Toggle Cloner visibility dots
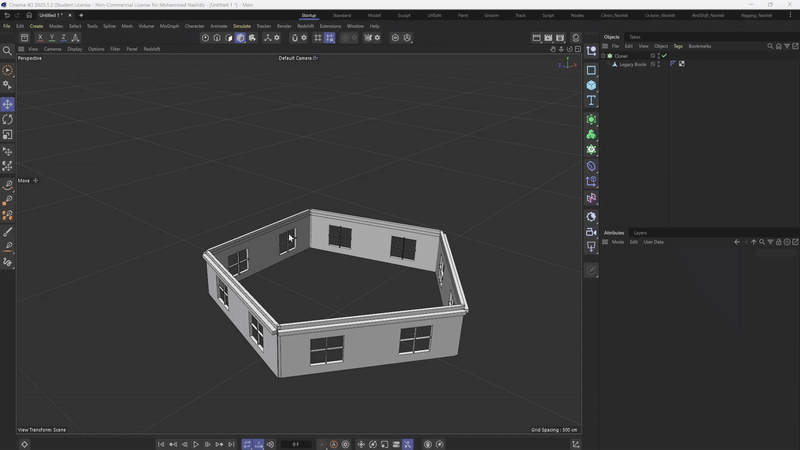 658,56
